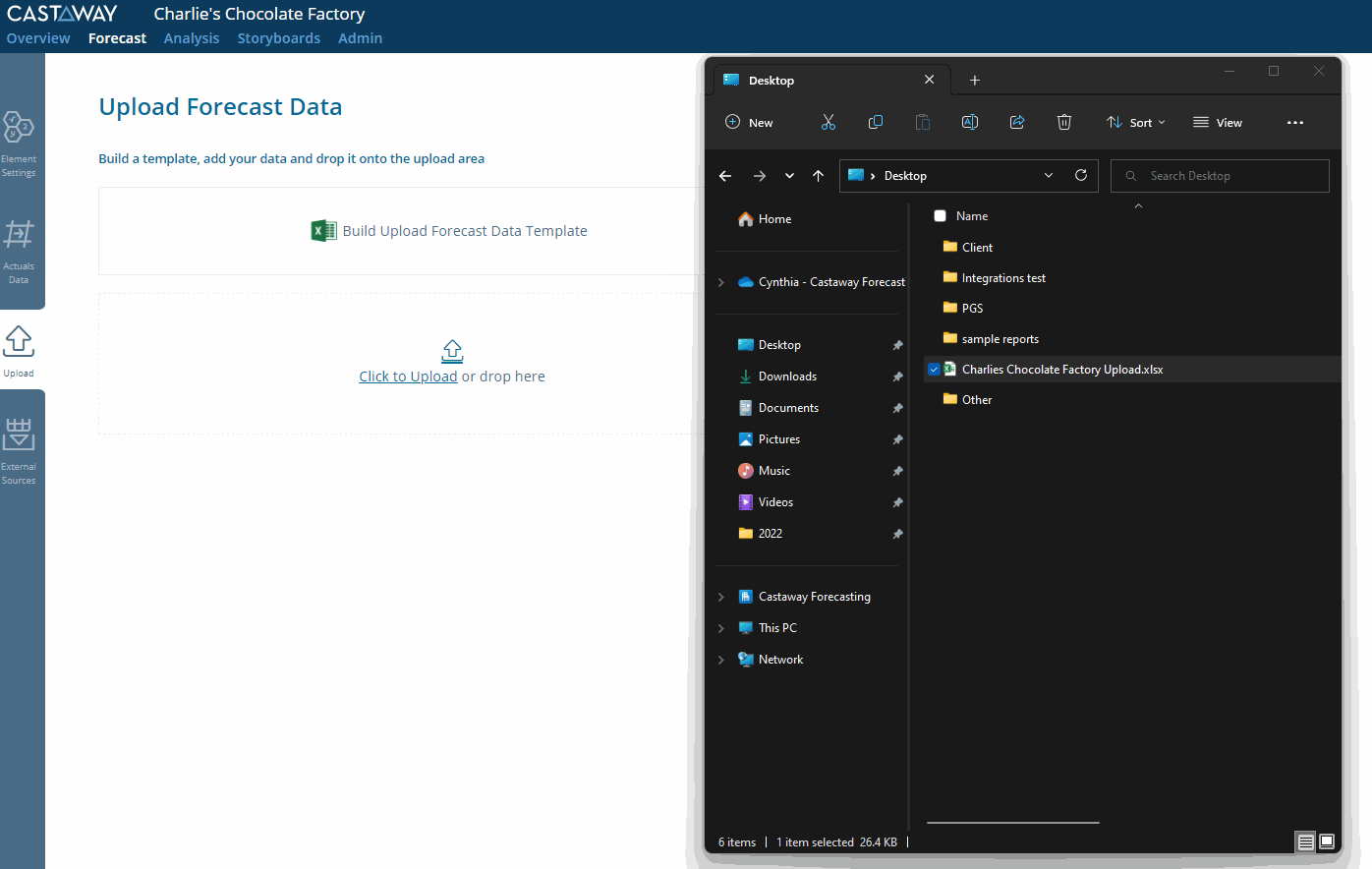Expand This PC tree node
The width and height of the screenshot is (1372, 869).
(x=721, y=628)
